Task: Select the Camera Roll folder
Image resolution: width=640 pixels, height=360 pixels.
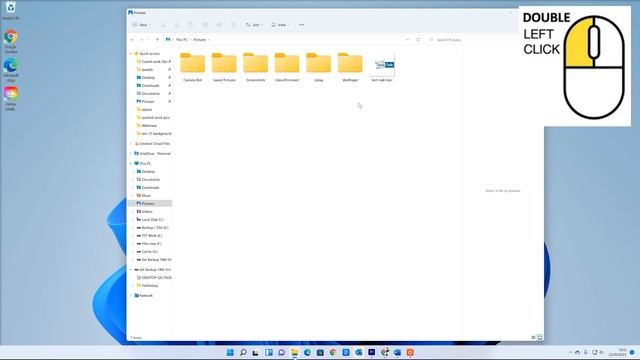Action: (x=193, y=67)
